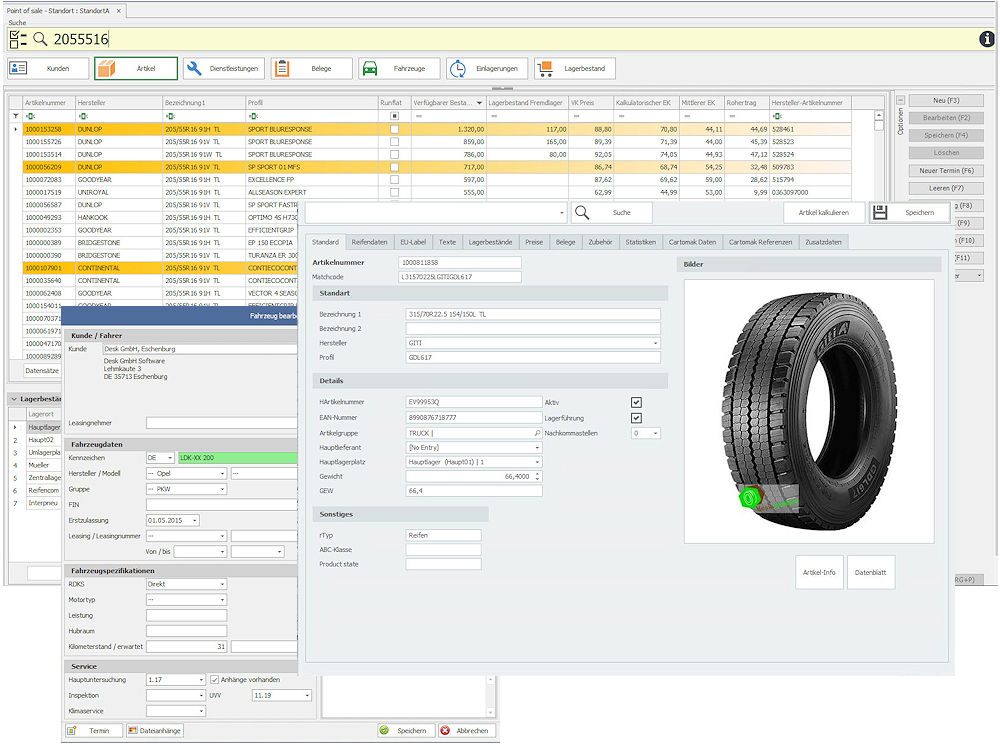The image size is (1000, 750).
Task: Open the Hersteller GITI dropdown
Action: [655, 343]
